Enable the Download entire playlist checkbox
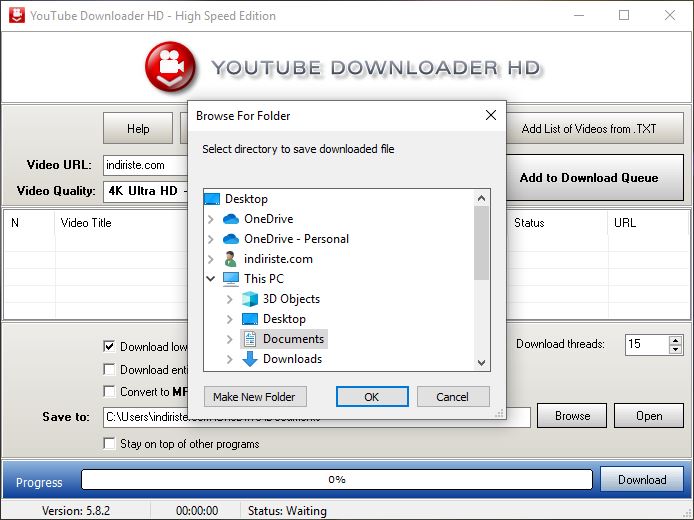This screenshot has height=520, width=694. click(109, 369)
